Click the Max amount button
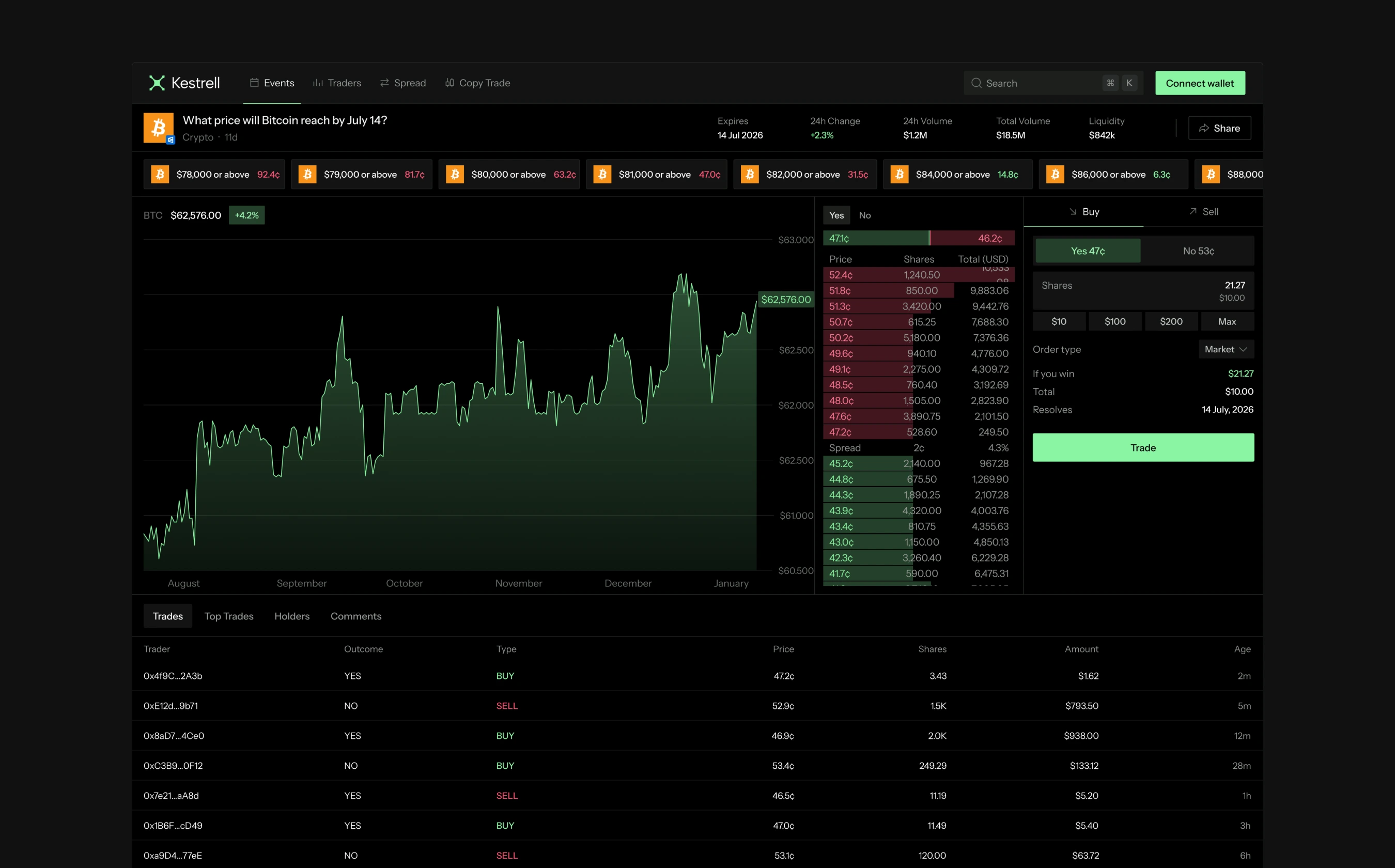 (1228, 321)
